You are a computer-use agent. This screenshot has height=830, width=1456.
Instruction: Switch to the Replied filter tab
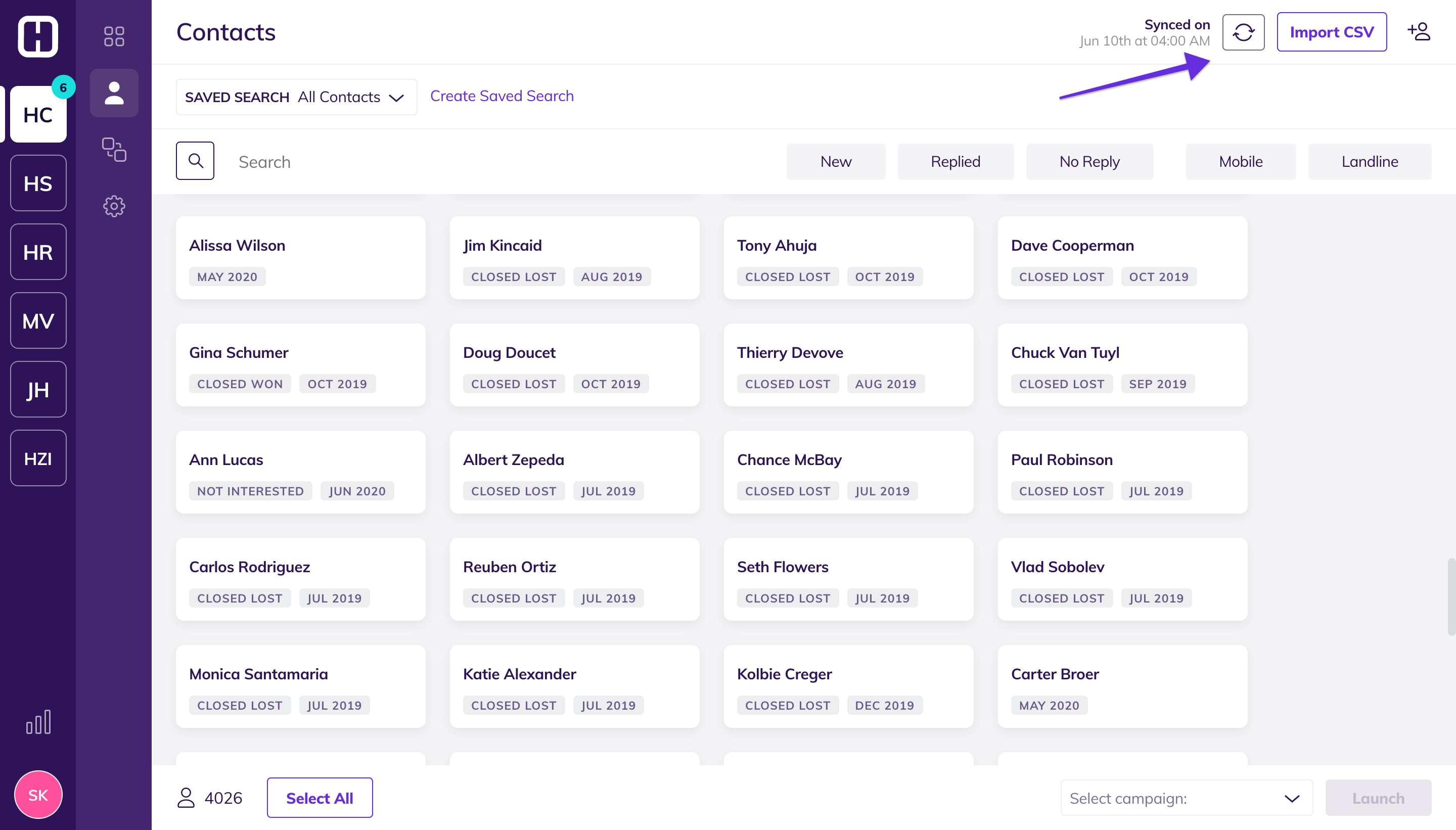click(x=955, y=161)
